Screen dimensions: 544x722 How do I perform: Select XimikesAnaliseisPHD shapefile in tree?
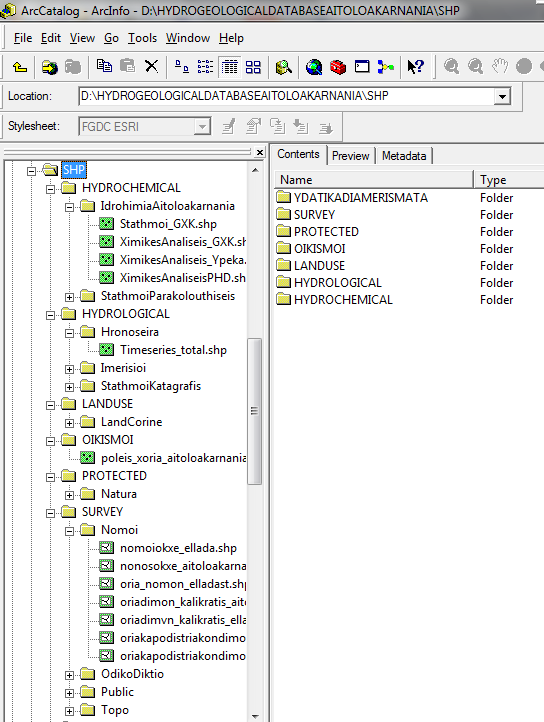tap(182, 278)
